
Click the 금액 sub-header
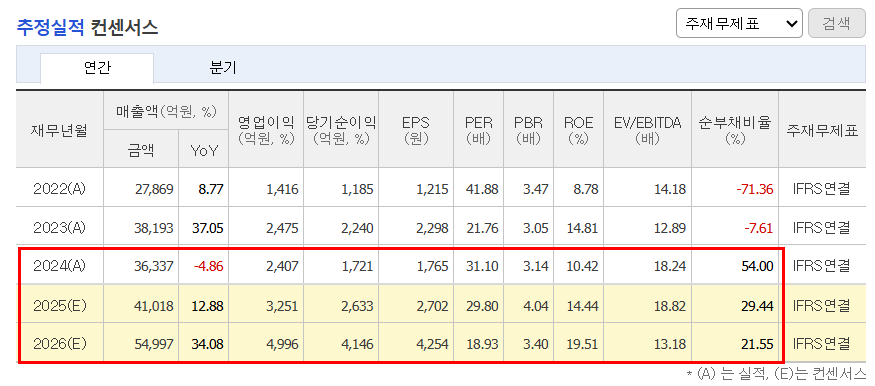tap(141, 149)
